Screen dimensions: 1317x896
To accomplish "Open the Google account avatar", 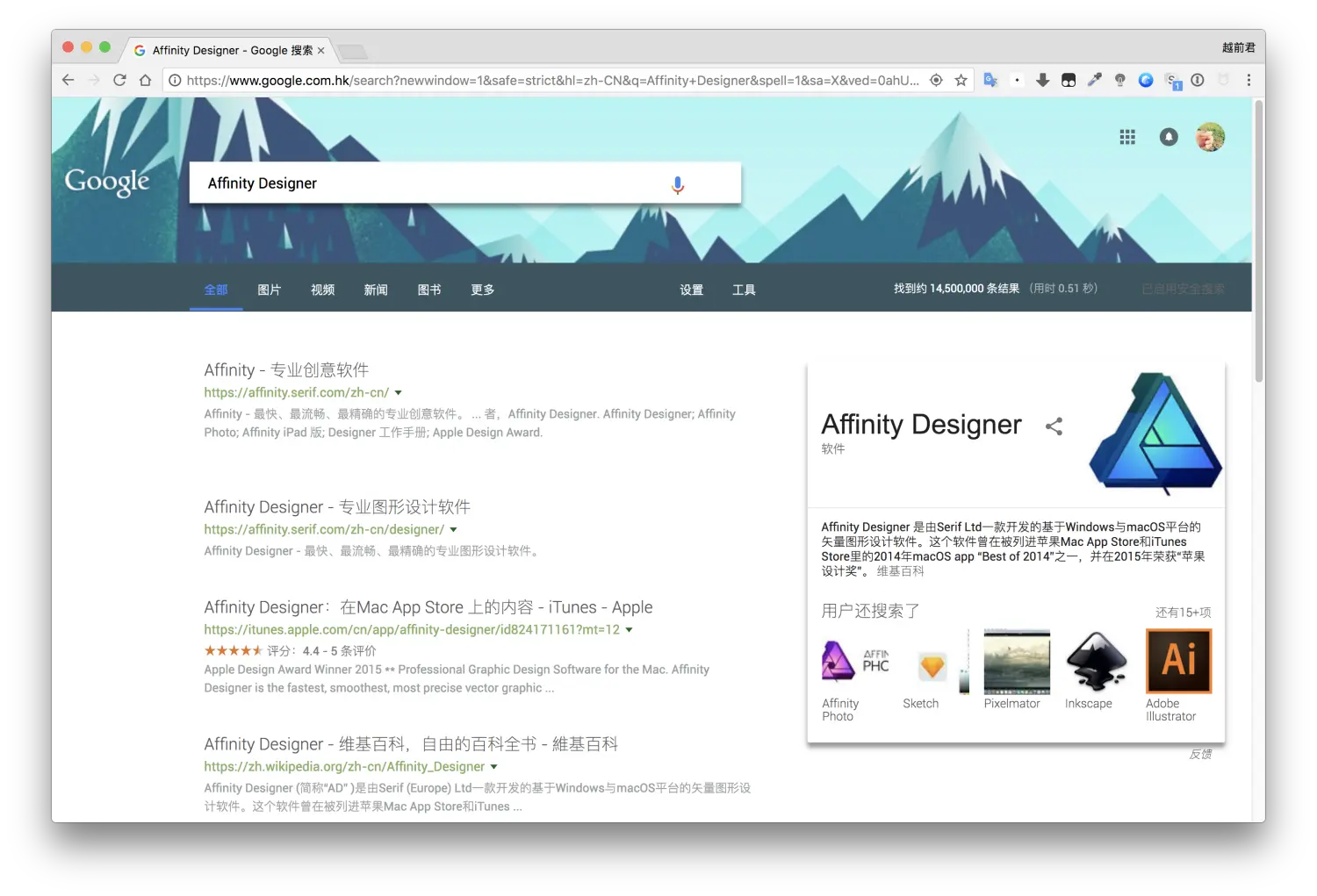I will tap(1210, 137).
